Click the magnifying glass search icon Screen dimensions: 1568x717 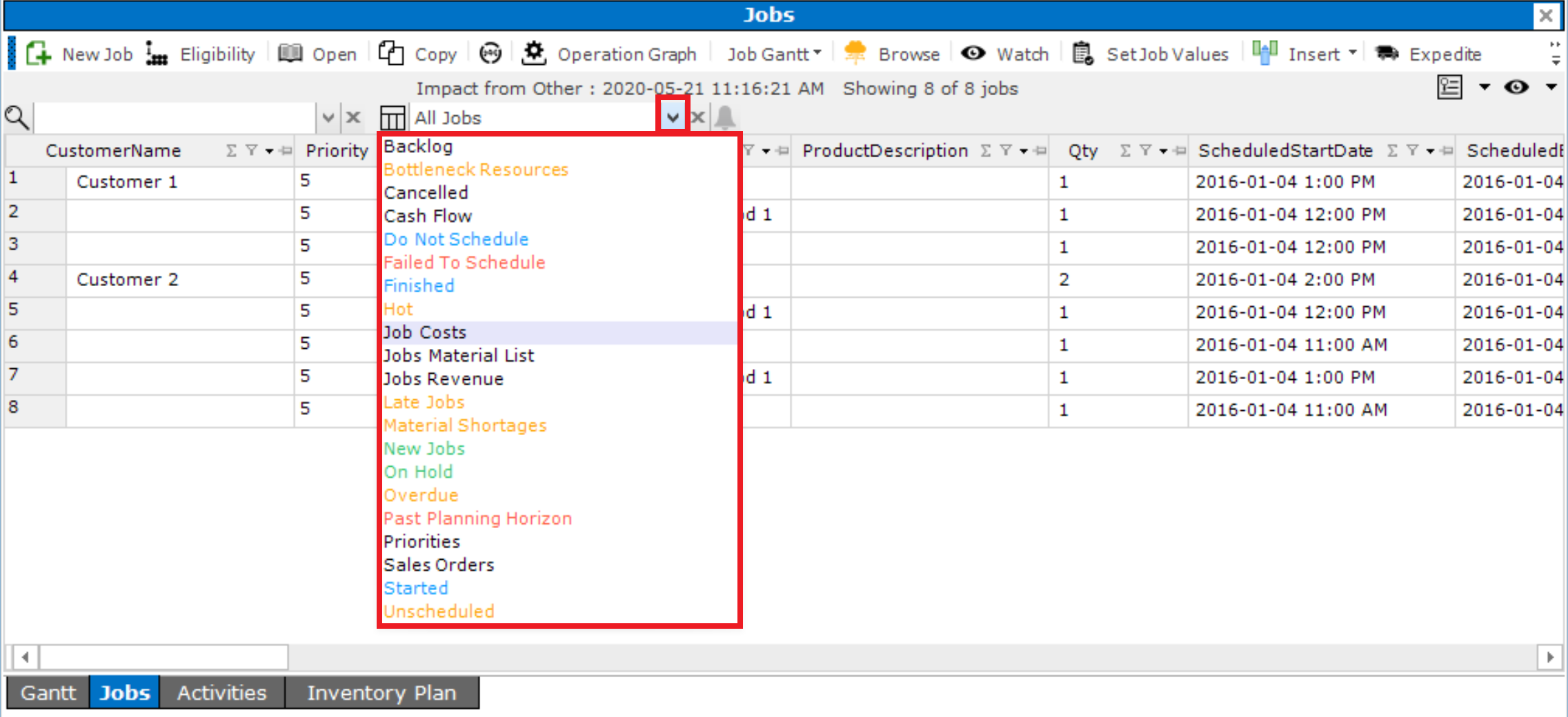17,118
